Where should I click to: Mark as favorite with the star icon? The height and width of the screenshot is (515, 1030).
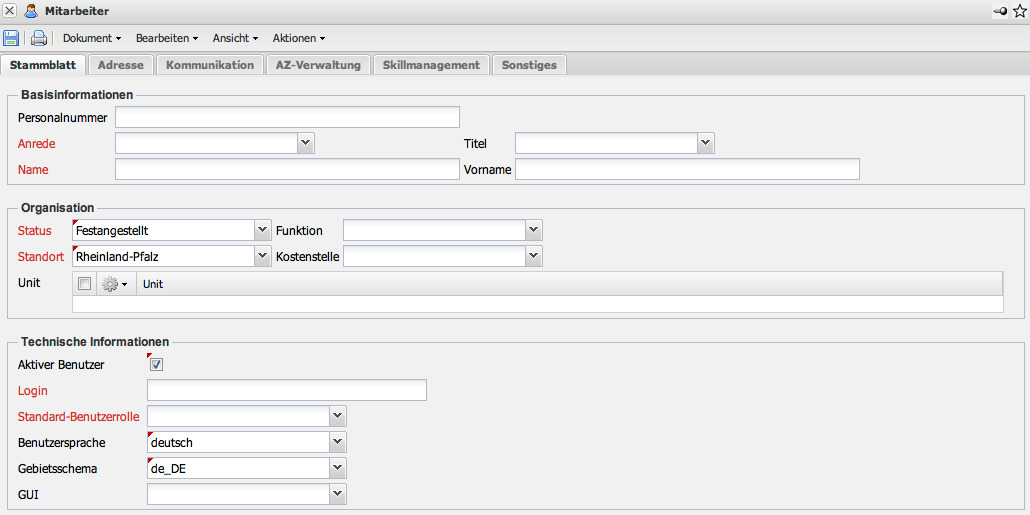point(1020,11)
